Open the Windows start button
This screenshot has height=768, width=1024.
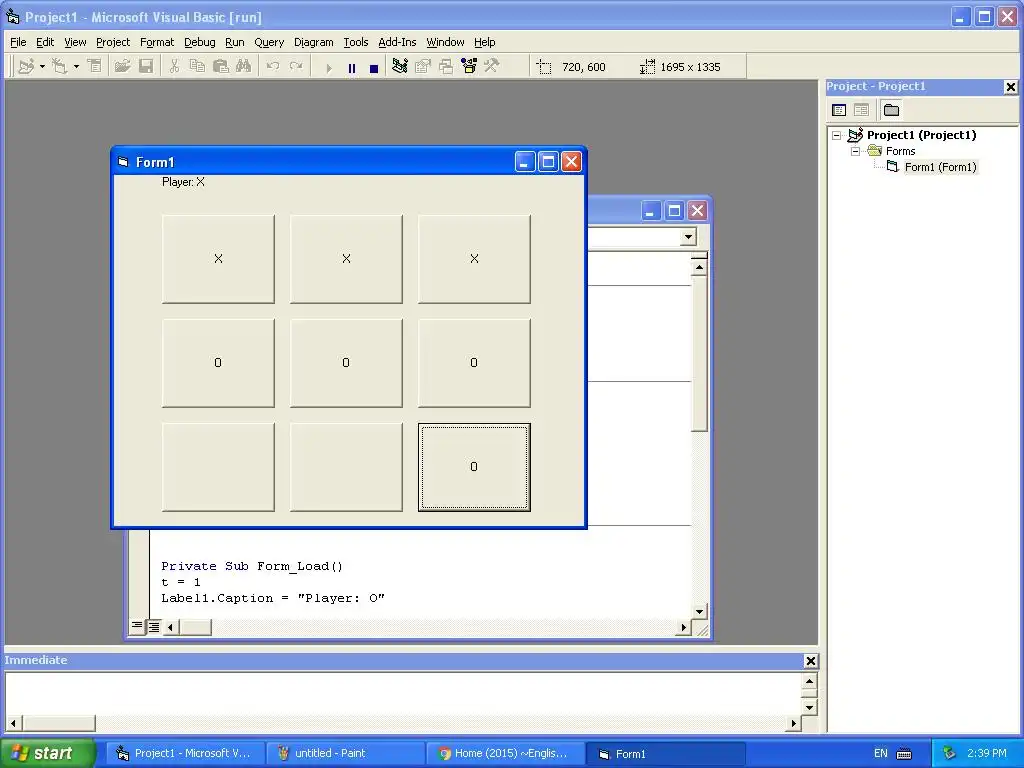coord(46,753)
